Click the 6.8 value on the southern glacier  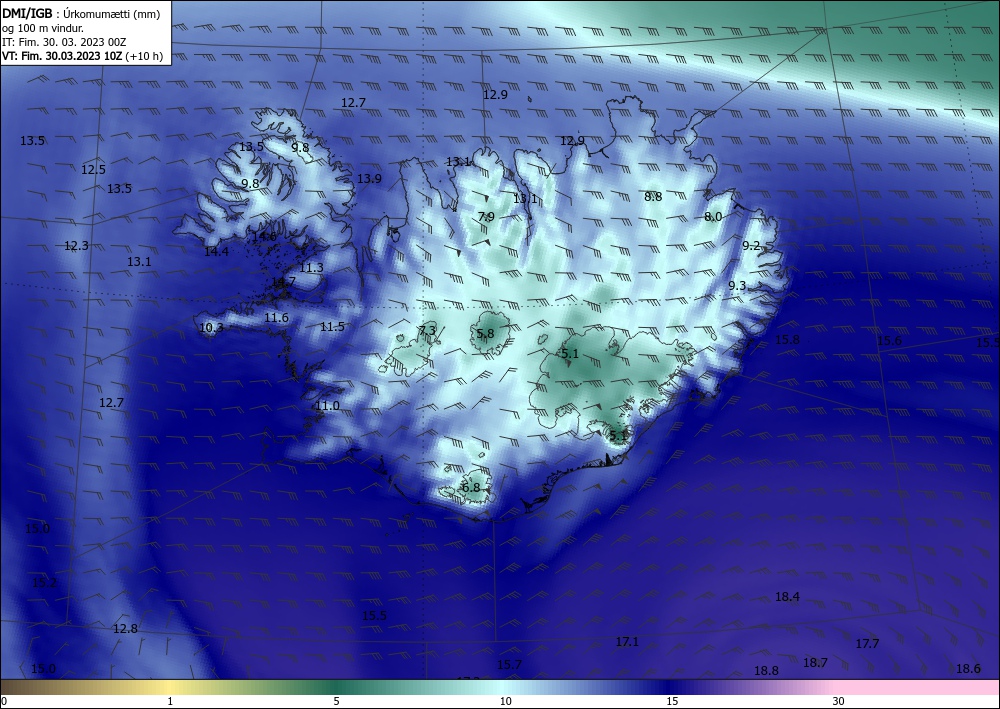[471, 488]
